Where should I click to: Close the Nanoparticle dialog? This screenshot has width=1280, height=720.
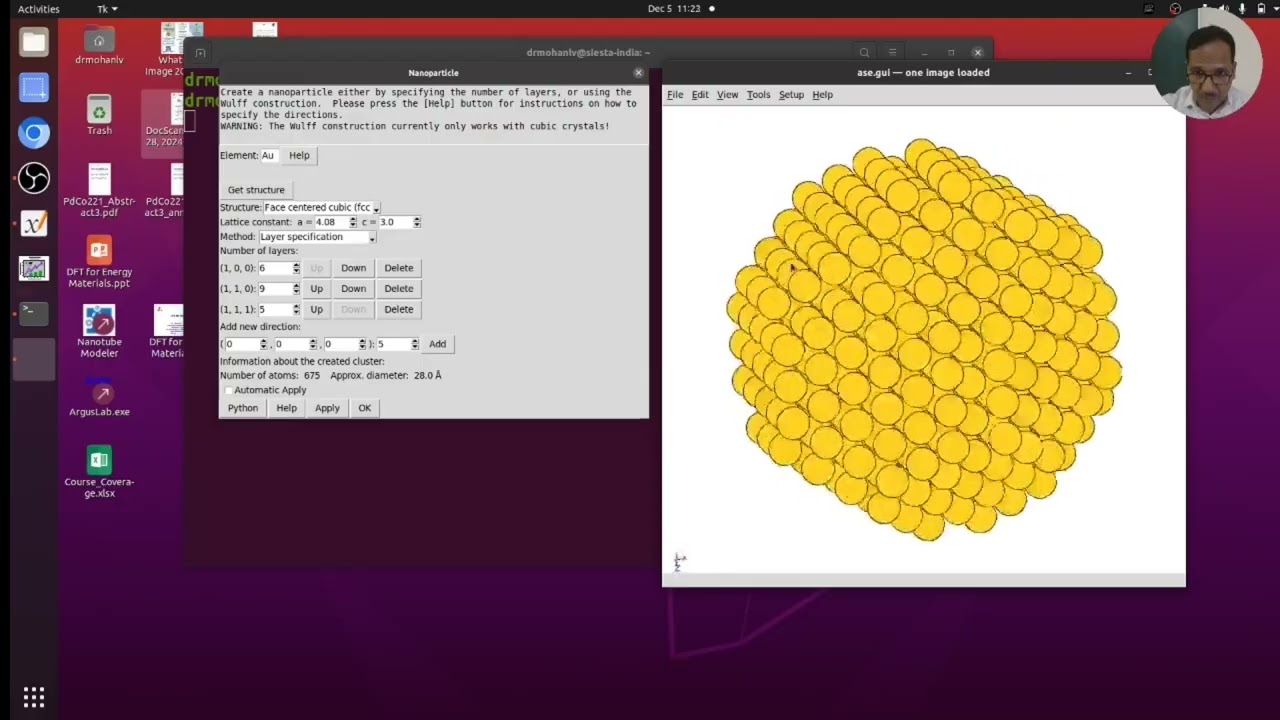[x=638, y=73]
